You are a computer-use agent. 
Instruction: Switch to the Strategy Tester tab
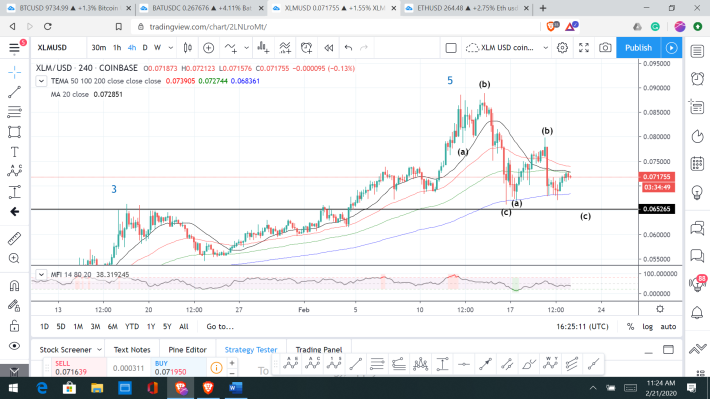point(251,350)
